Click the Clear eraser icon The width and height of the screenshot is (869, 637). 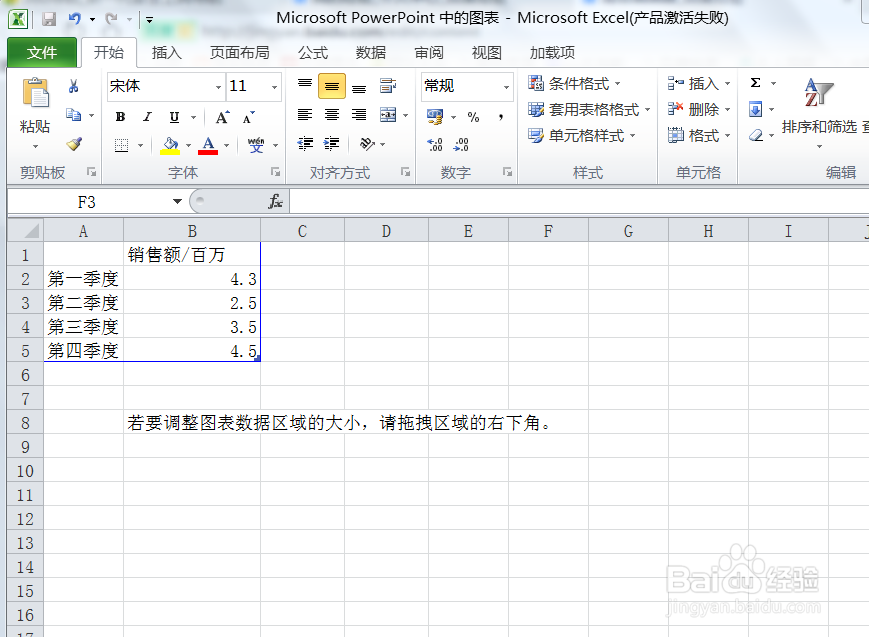[755, 135]
